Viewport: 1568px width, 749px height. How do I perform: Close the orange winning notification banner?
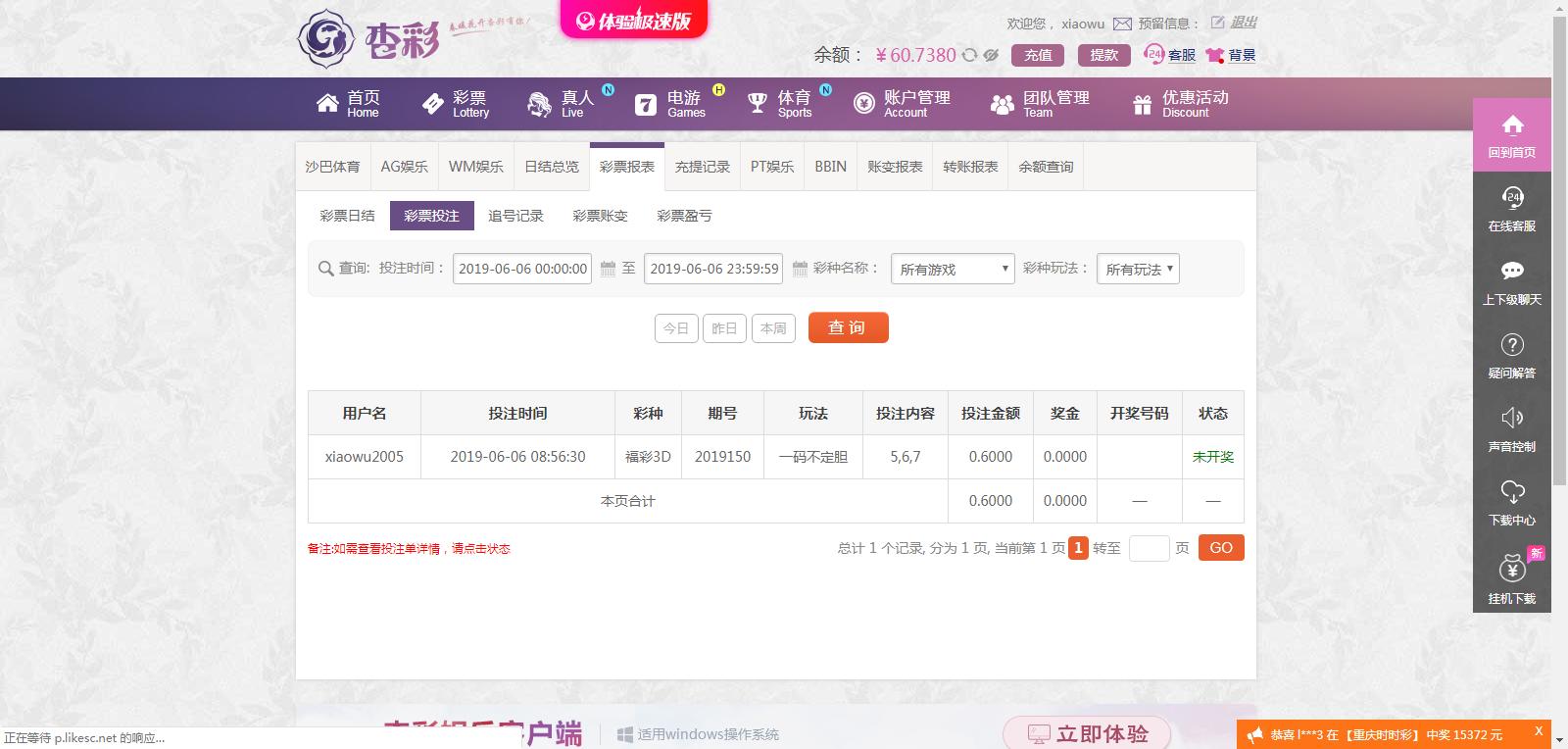tap(1539, 731)
